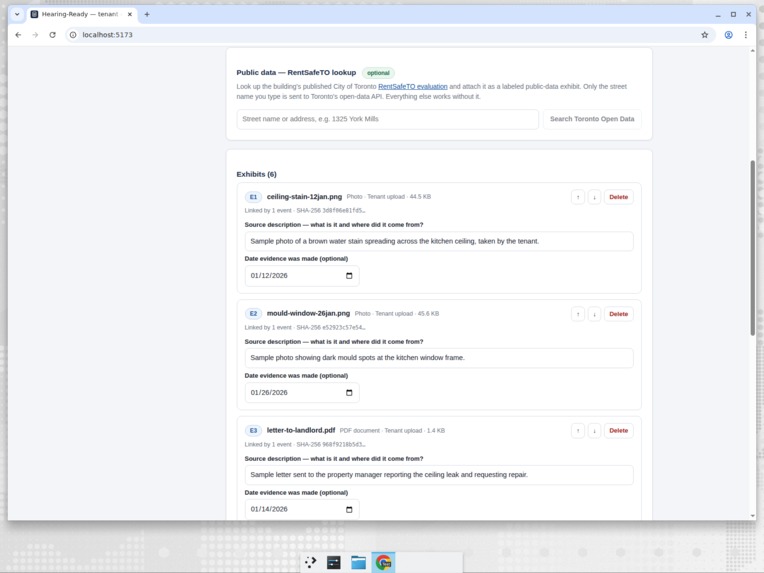Close the Hearing-Ready tab
The image size is (764, 573).
(x=130, y=14)
